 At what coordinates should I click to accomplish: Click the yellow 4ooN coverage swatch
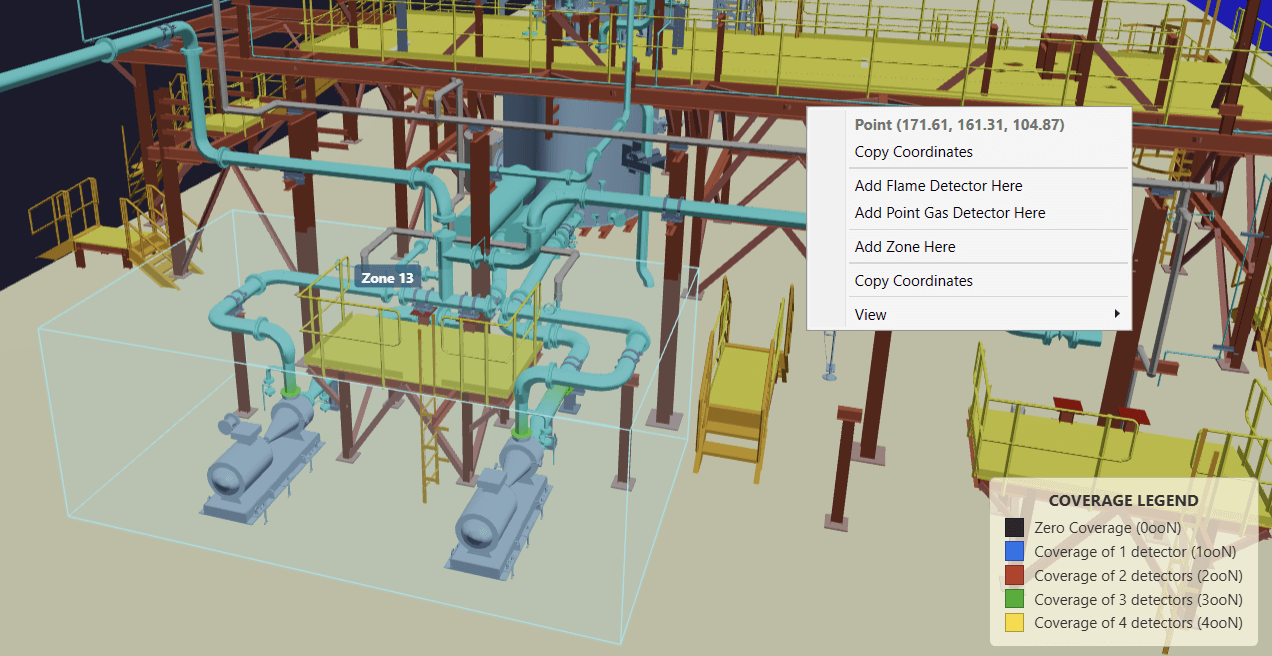click(x=1014, y=622)
